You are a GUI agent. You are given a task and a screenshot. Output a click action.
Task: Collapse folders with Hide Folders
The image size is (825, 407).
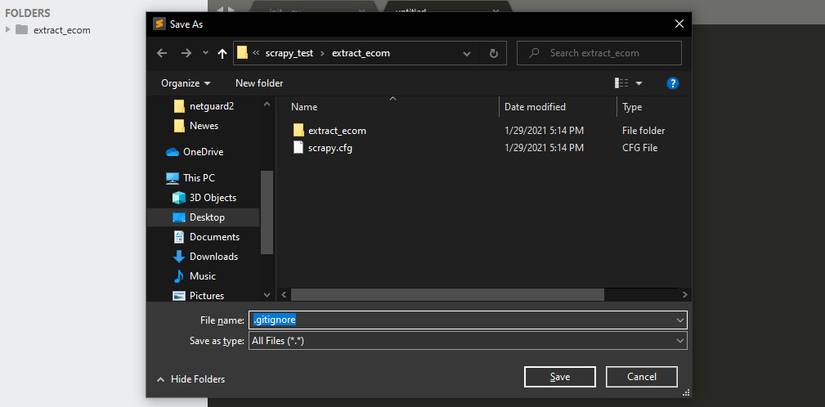click(x=192, y=379)
